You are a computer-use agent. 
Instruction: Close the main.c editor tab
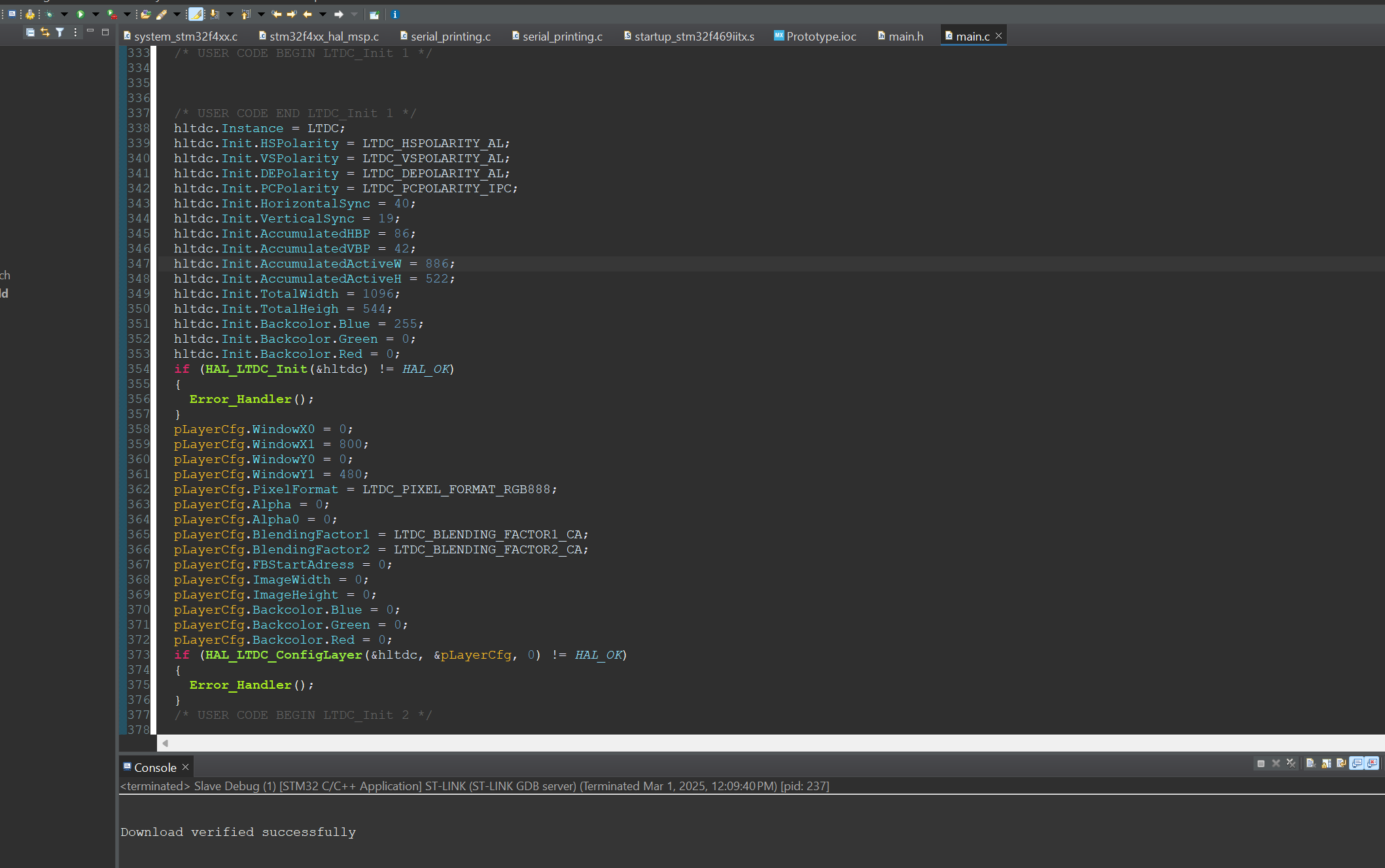(998, 36)
